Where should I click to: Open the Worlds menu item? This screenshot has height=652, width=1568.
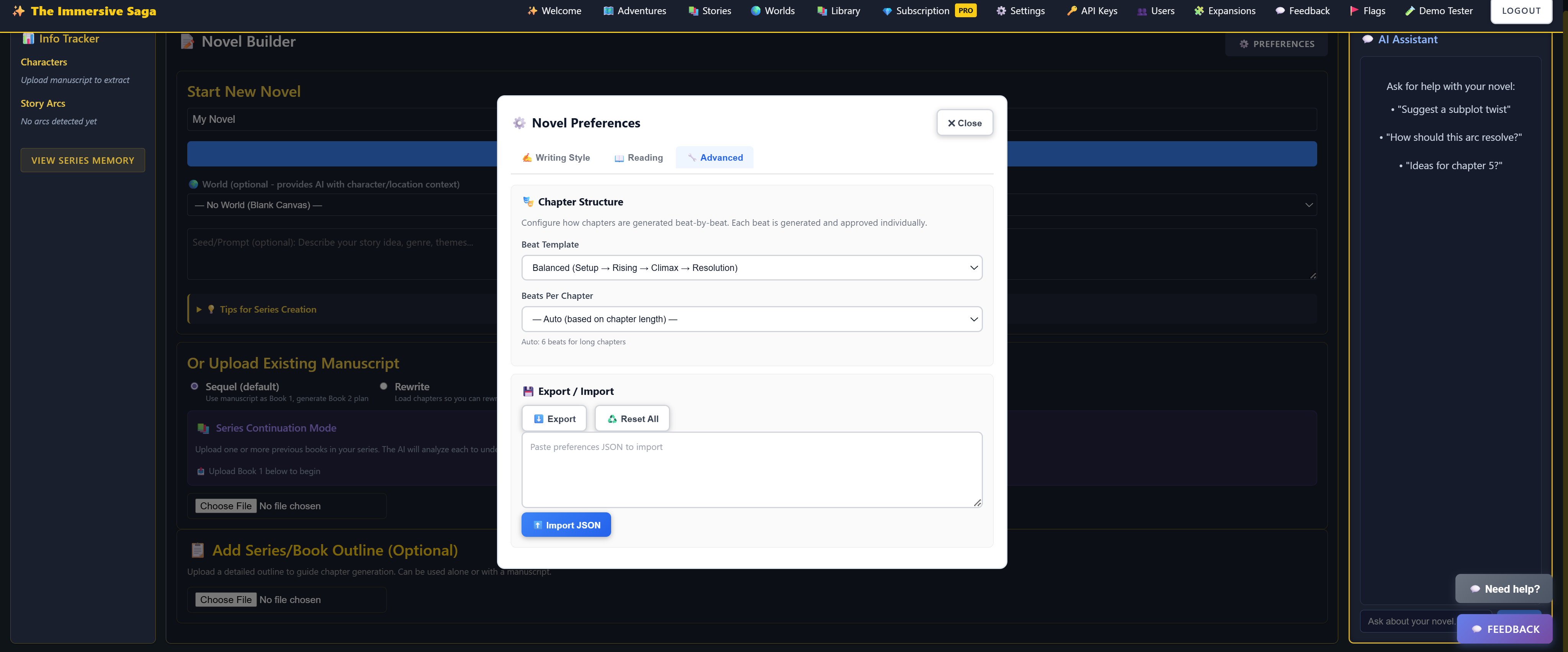click(x=772, y=11)
